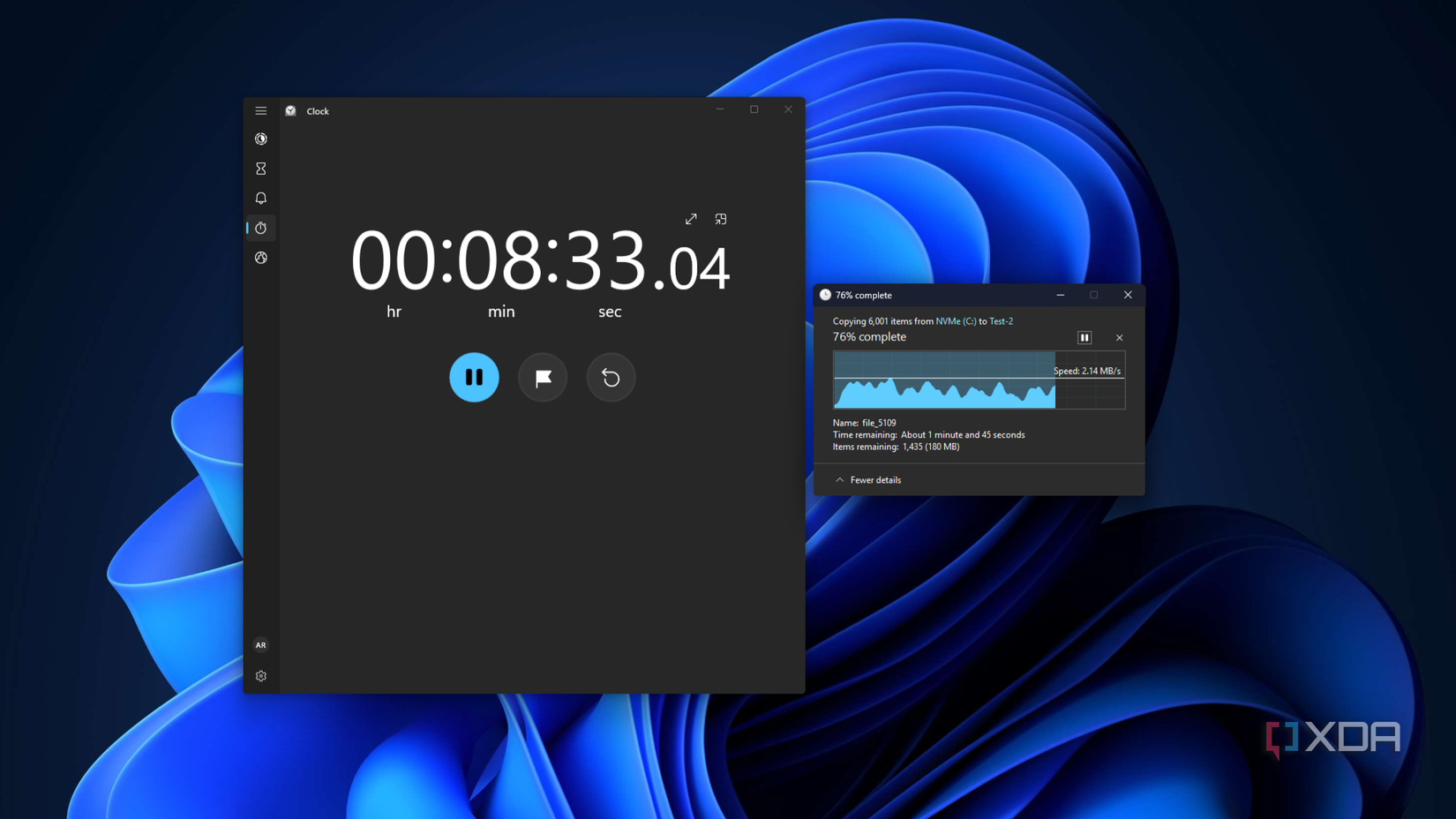
Task: Click the 'Speed: 2.14 MB/s' label
Action: coord(1087,371)
